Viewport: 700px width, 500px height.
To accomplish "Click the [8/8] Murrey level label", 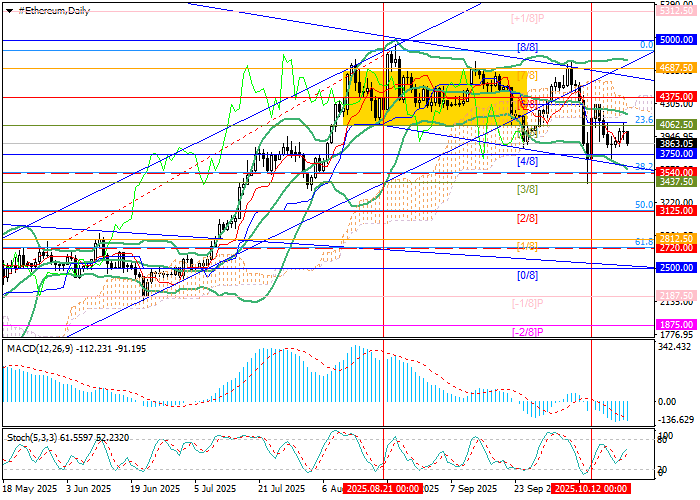I will [527, 47].
